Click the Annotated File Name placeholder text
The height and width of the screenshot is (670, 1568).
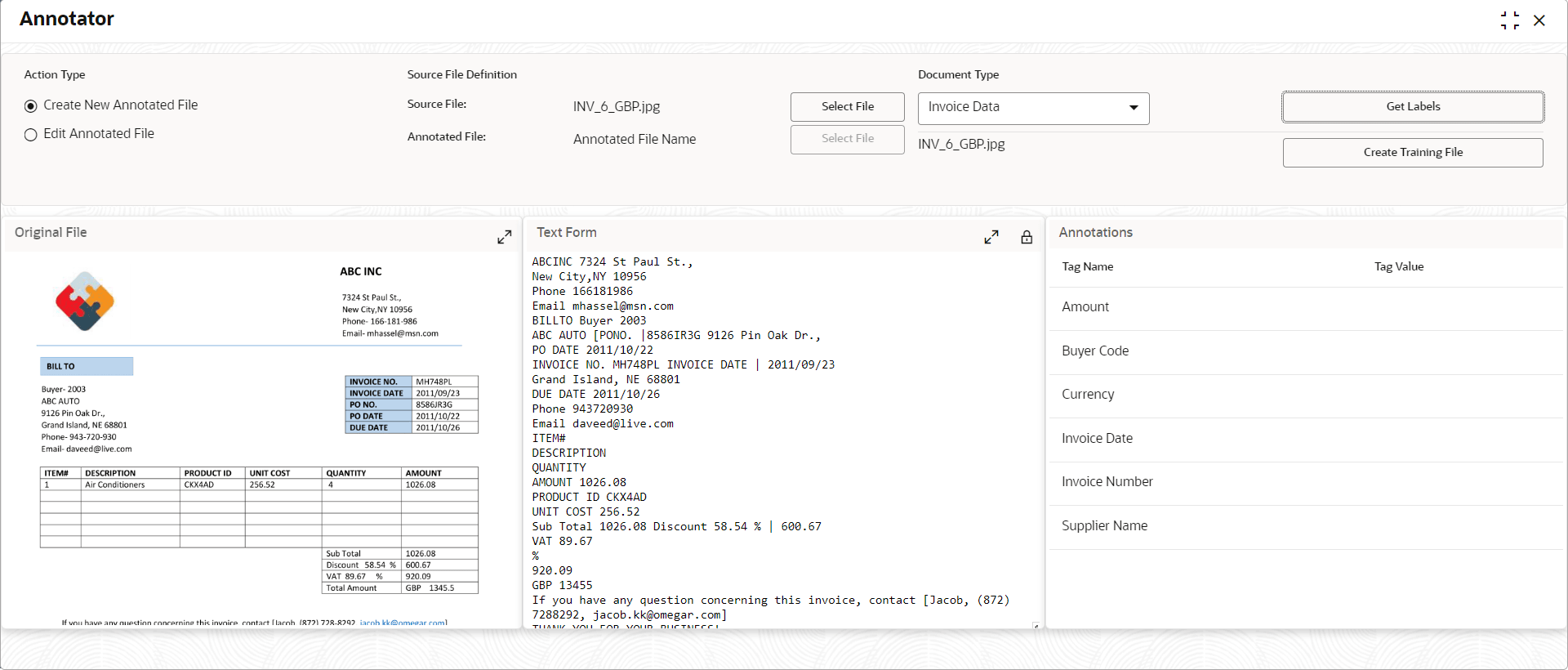coord(635,140)
